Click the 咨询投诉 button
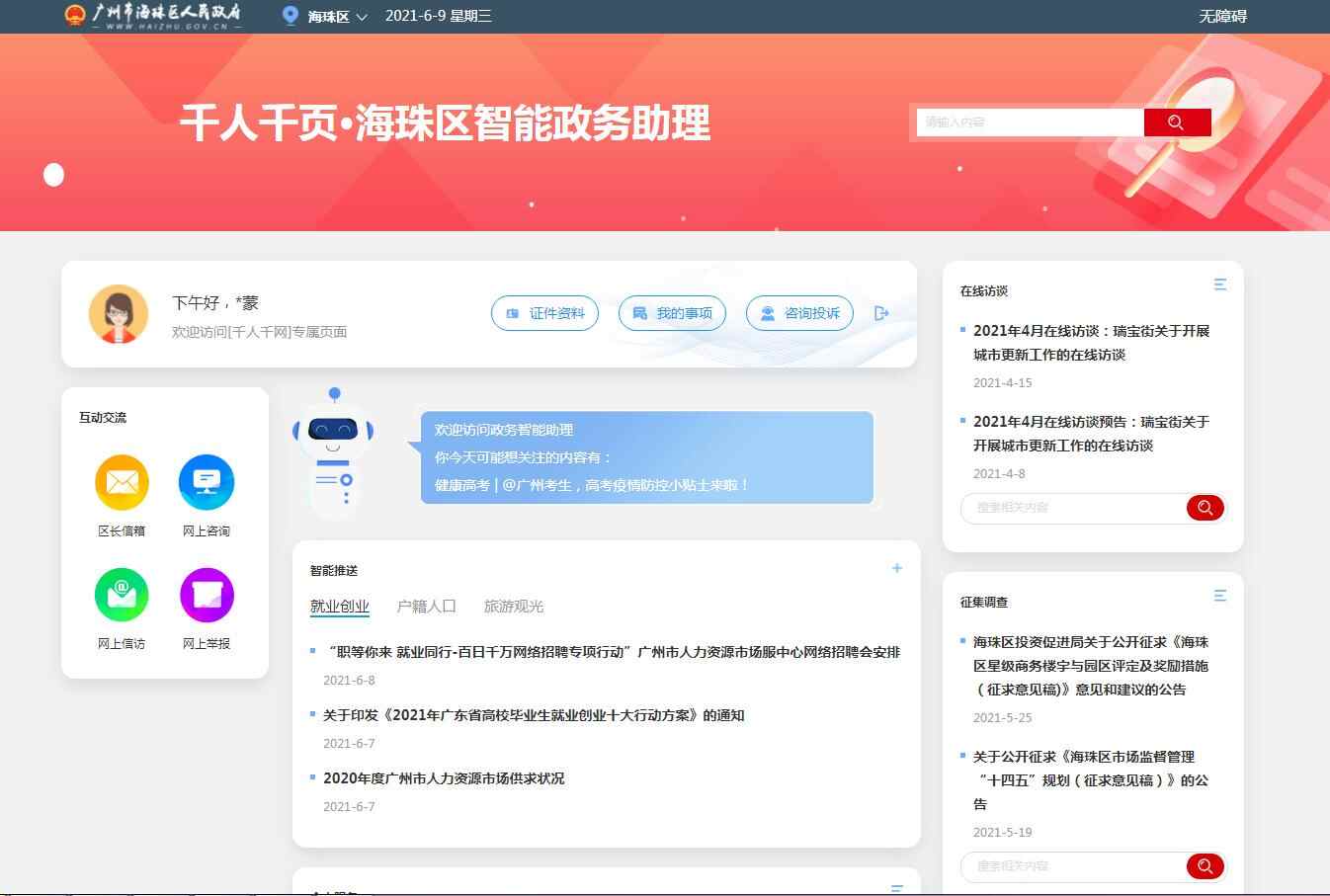1330x896 pixels. (x=799, y=313)
